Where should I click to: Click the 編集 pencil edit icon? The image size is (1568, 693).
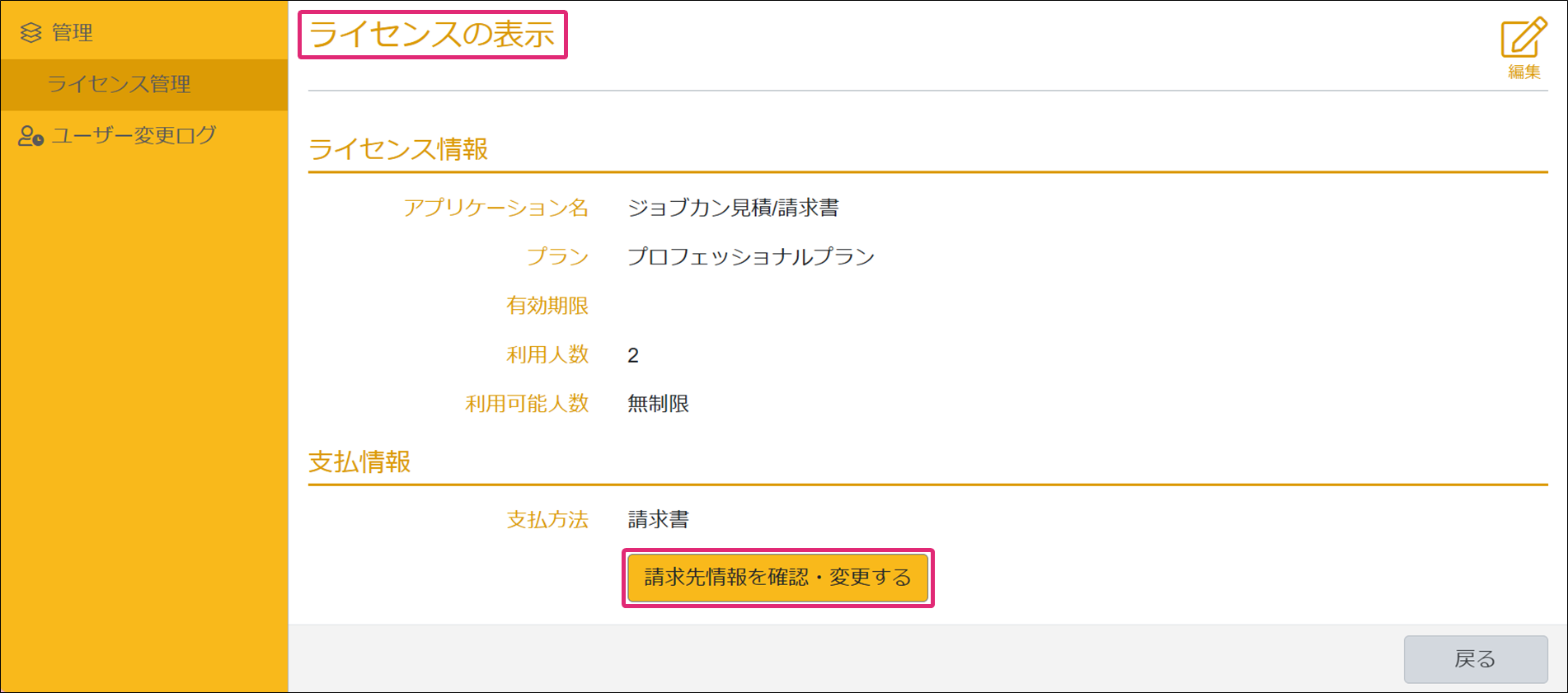coord(1523,40)
